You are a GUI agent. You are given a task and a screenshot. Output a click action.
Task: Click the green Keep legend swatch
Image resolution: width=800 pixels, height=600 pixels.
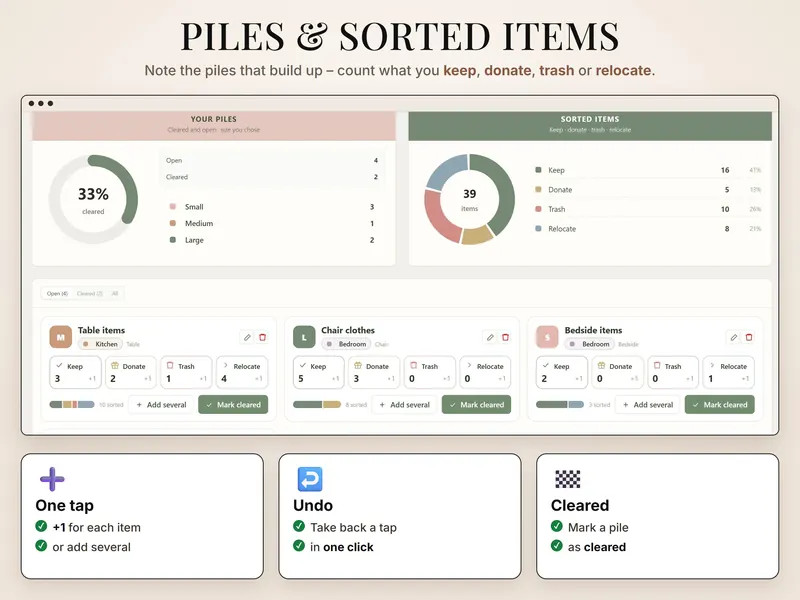pos(538,170)
